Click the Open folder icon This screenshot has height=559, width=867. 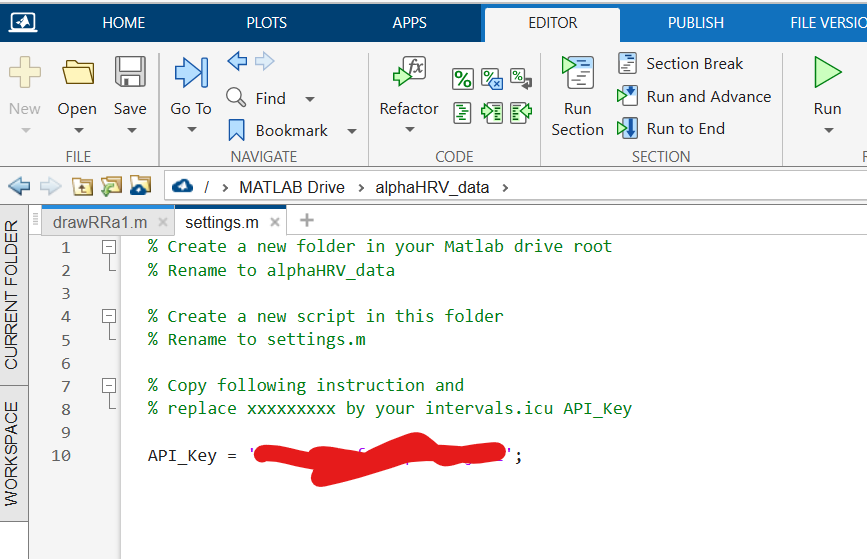click(x=78, y=72)
